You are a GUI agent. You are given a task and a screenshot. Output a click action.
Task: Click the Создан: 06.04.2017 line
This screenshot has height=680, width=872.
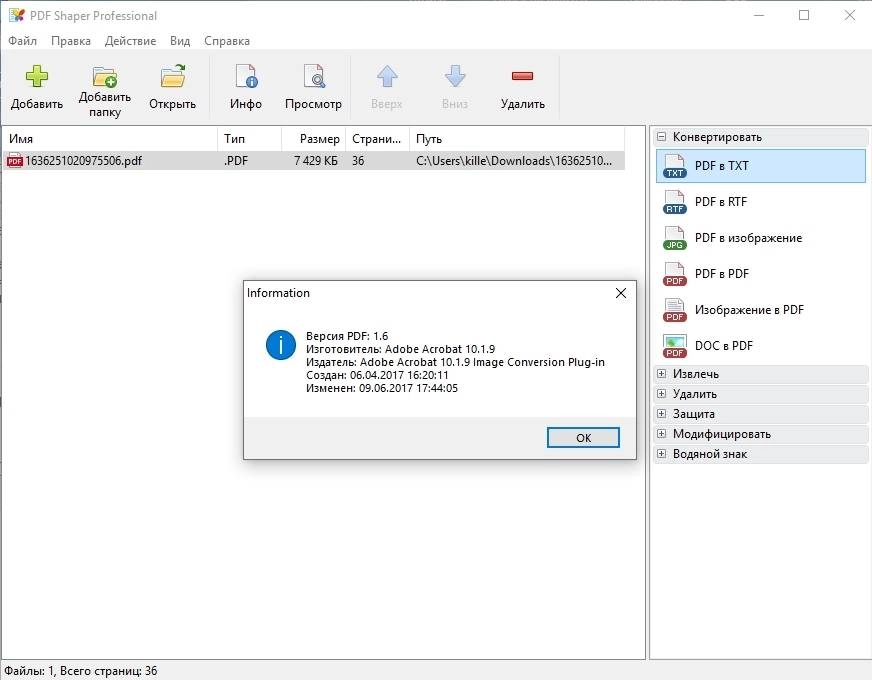(377, 375)
